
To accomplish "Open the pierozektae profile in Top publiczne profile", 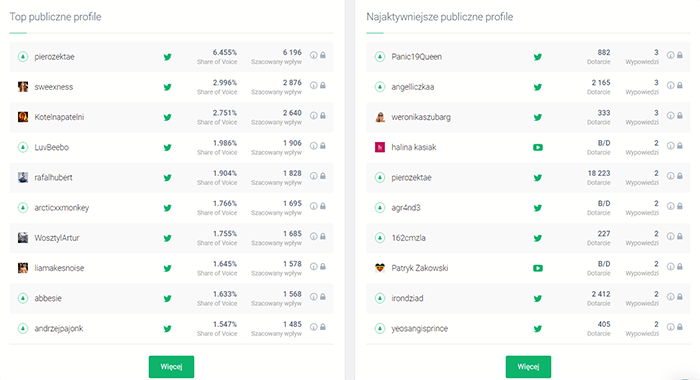I will pos(54,57).
